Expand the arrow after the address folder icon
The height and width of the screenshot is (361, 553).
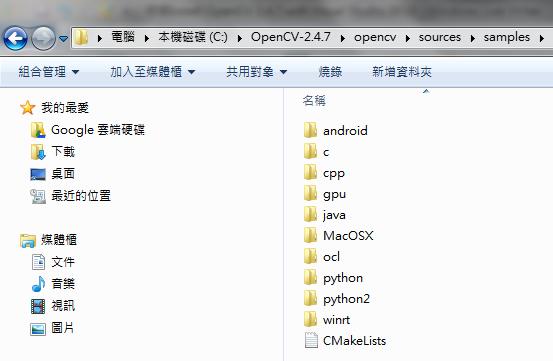[x=100, y=38]
